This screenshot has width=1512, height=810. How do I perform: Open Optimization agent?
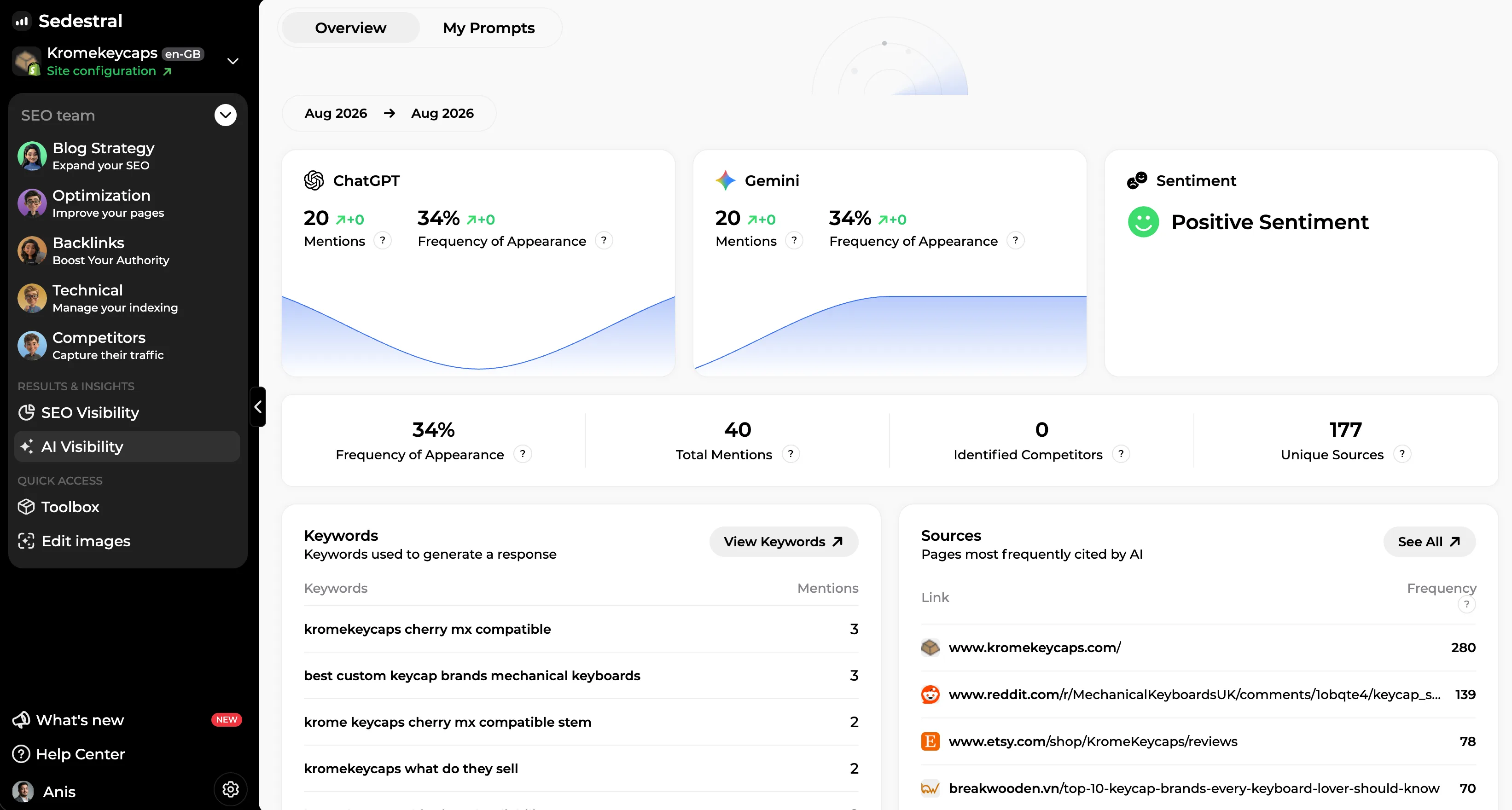[x=128, y=203]
